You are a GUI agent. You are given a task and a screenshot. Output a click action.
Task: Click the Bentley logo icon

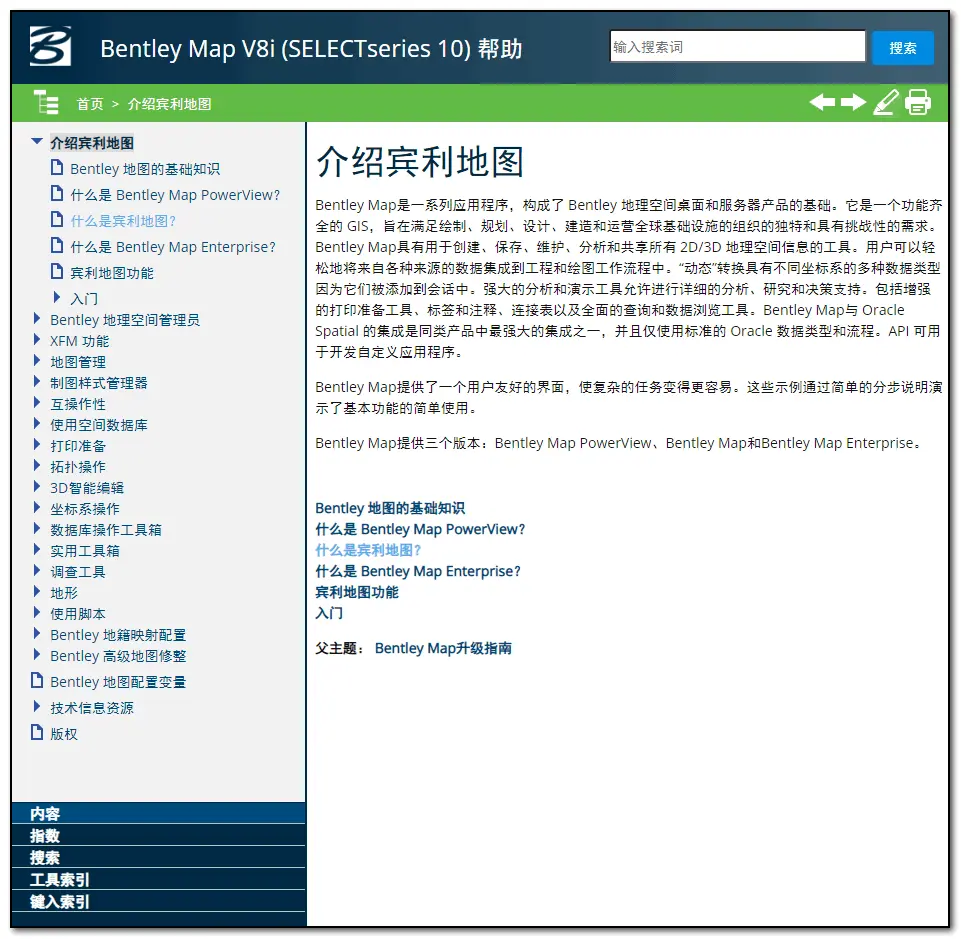pyautogui.click(x=50, y=46)
